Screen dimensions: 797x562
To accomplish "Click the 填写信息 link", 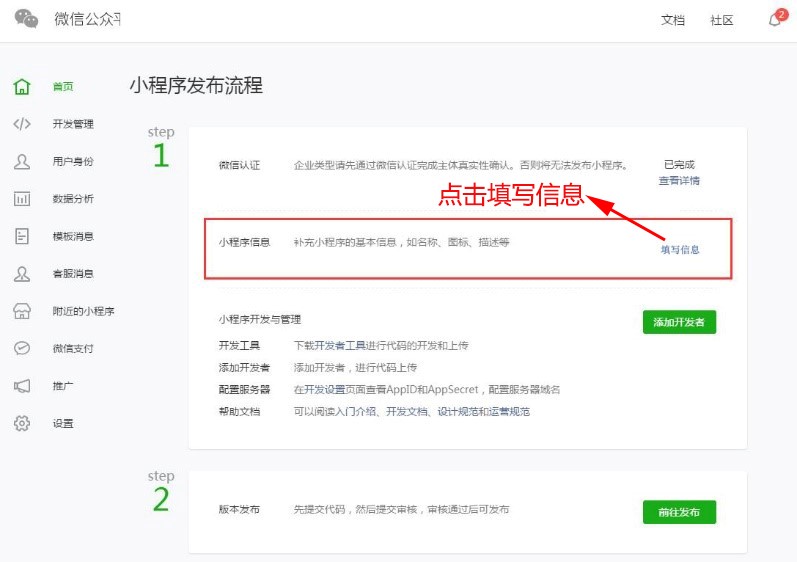I will [x=680, y=249].
